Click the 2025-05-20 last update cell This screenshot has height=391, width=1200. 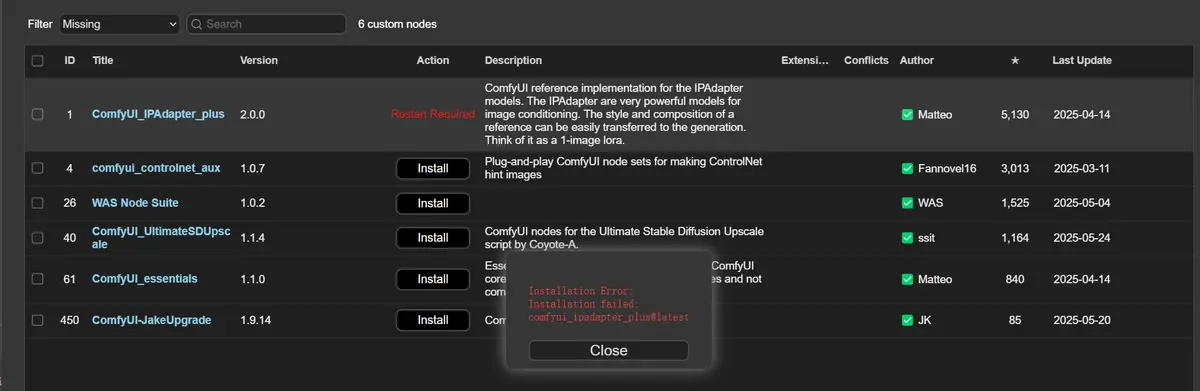click(x=1082, y=320)
